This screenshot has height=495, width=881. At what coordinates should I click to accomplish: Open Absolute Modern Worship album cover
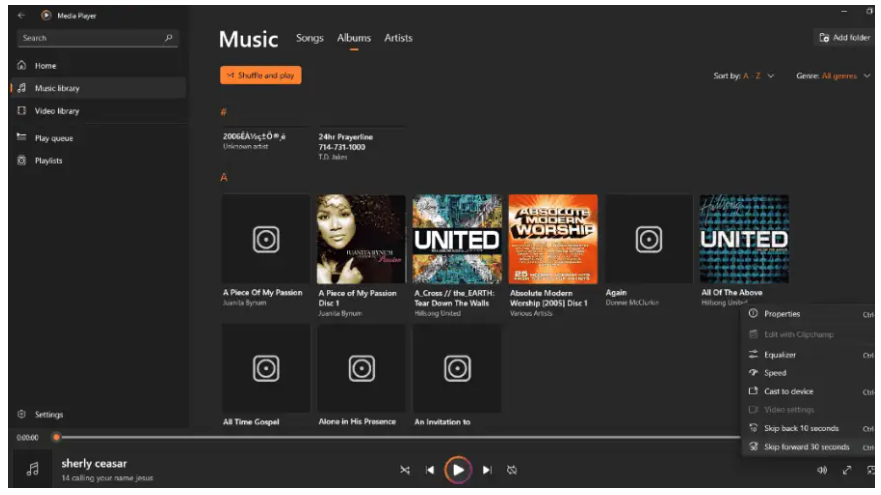pyautogui.click(x=553, y=239)
